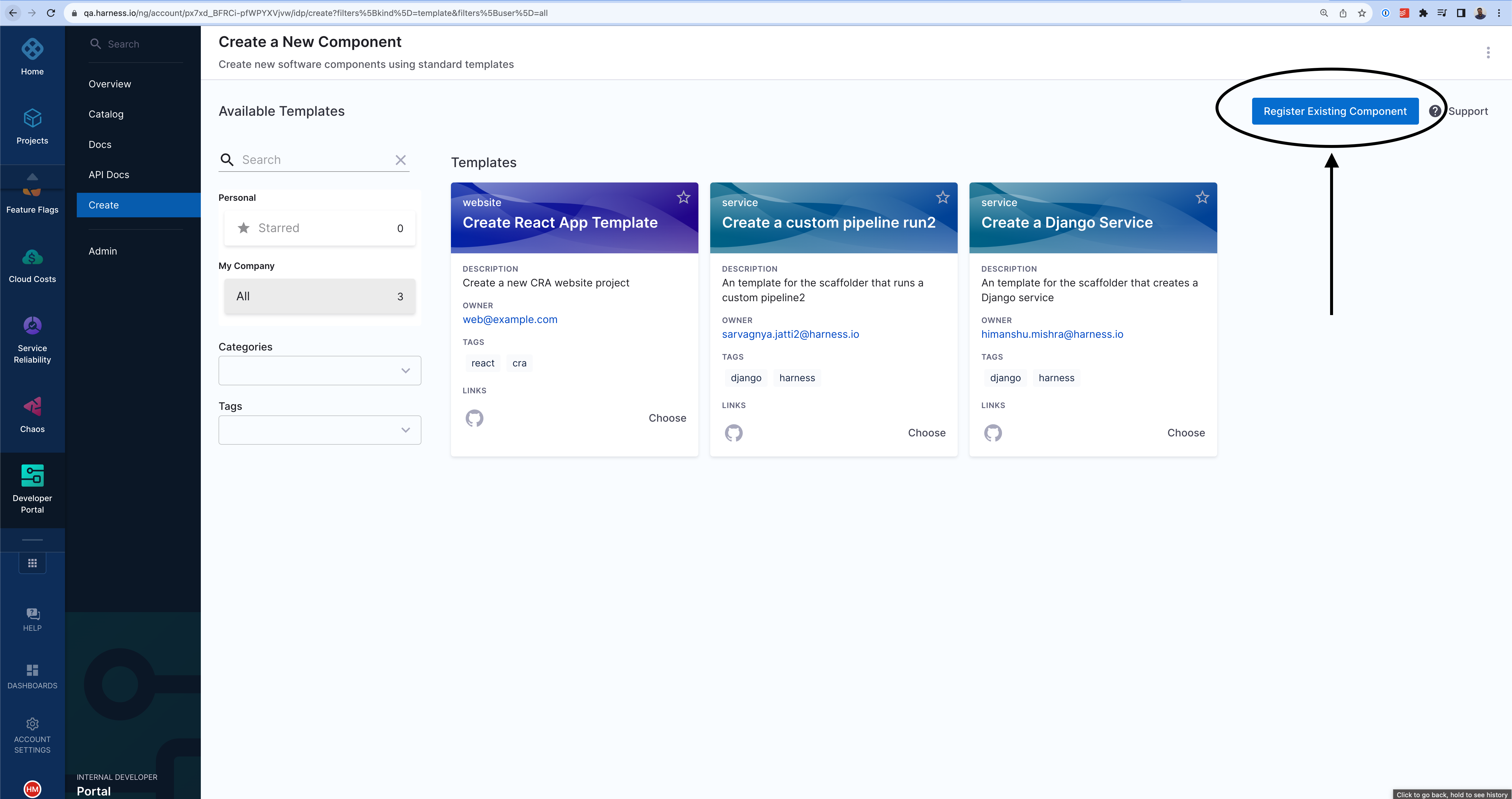Open Account Settings gear icon
Image resolution: width=1512 pixels, height=799 pixels.
tap(32, 724)
